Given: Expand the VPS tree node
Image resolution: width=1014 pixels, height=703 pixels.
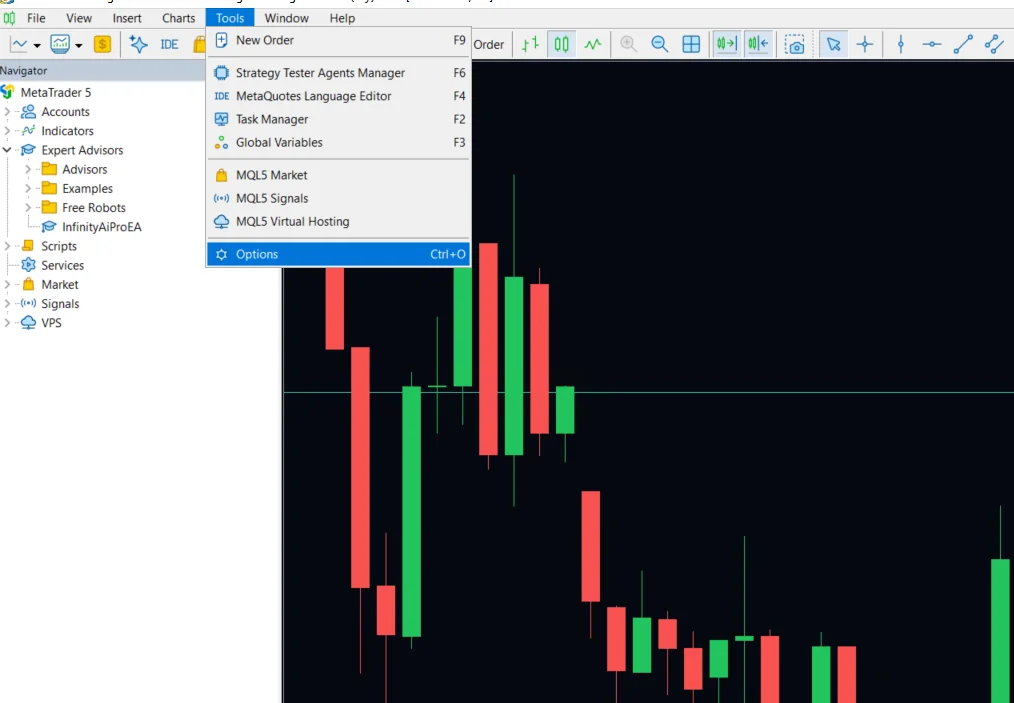Looking at the screenshot, I should (7, 323).
